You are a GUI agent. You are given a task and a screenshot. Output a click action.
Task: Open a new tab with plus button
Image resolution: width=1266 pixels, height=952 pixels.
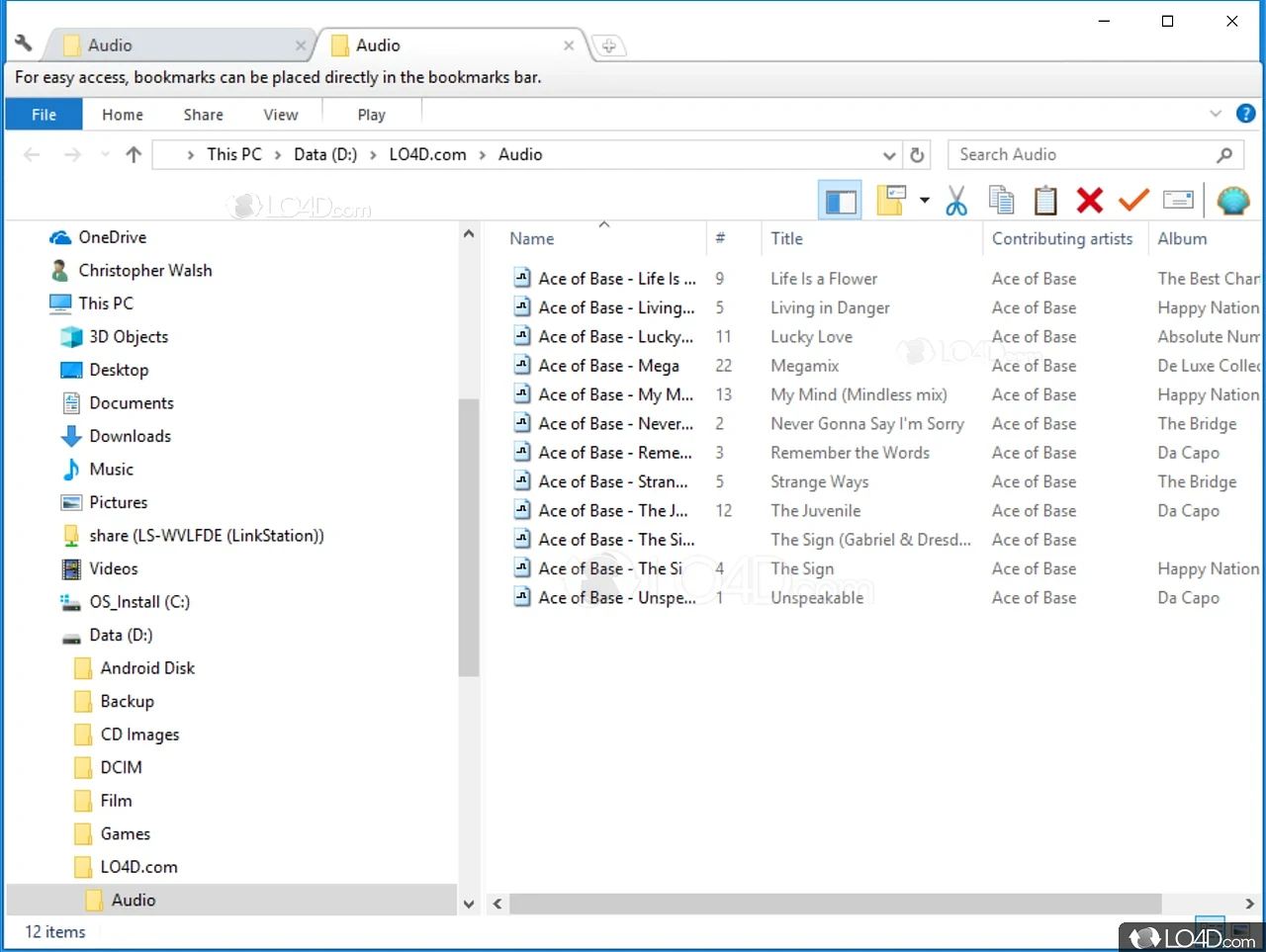point(609,45)
